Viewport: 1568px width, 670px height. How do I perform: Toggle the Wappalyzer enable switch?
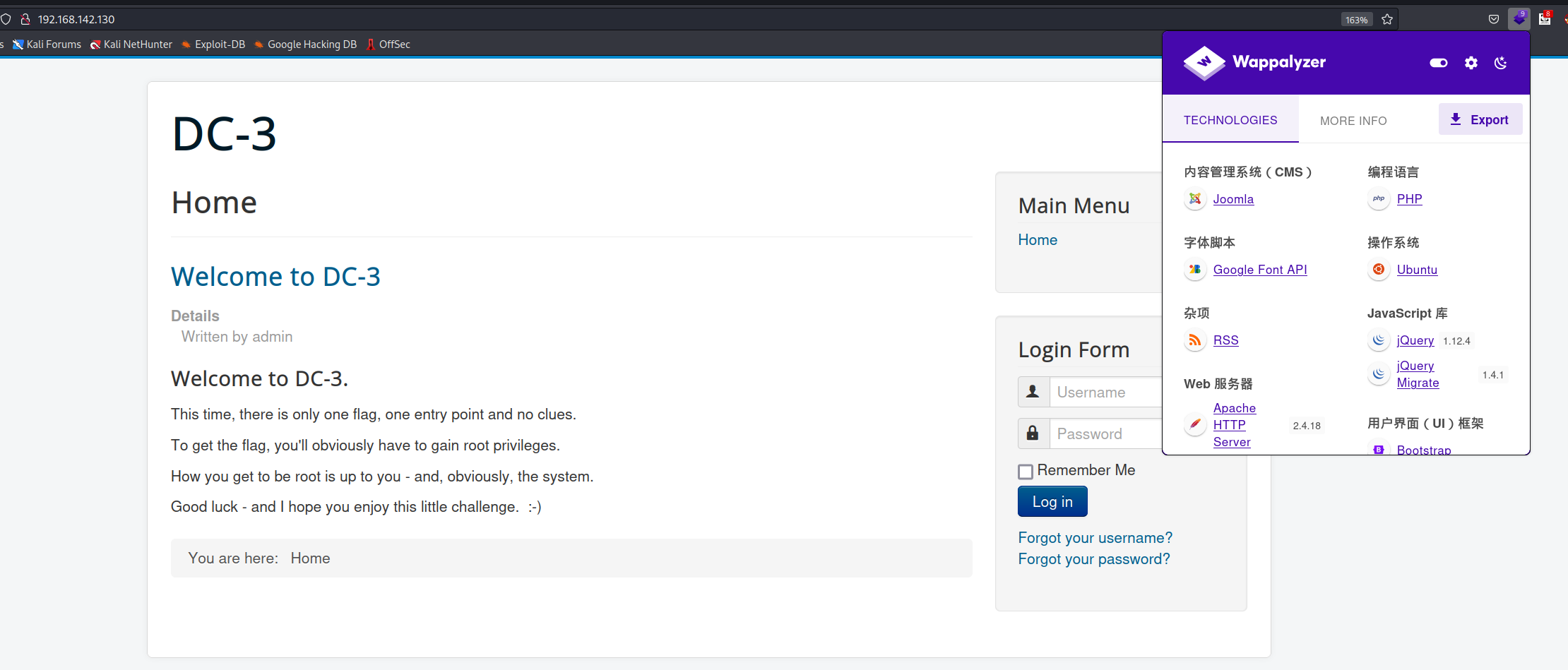coord(1438,63)
